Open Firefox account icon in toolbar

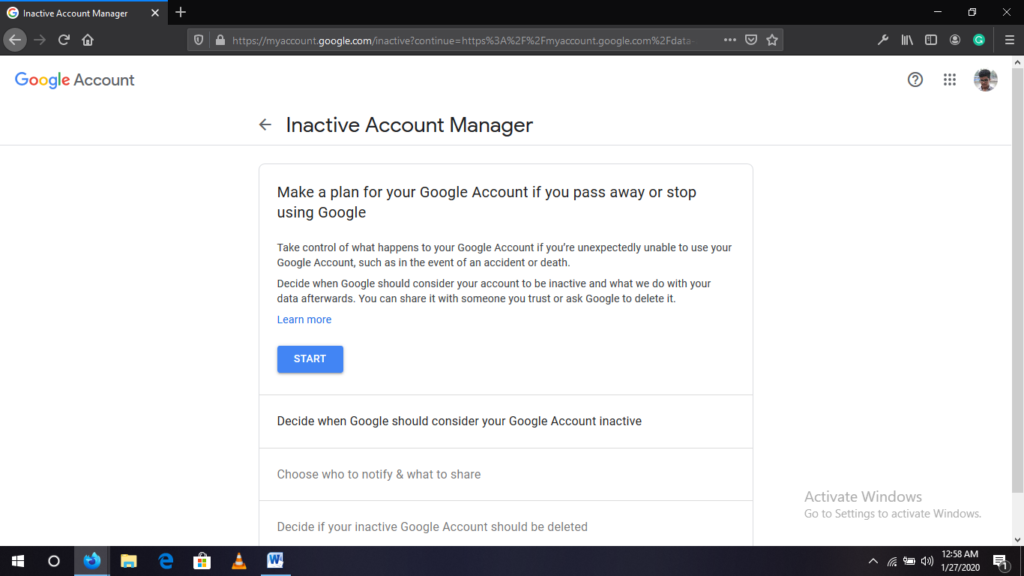click(x=955, y=40)
